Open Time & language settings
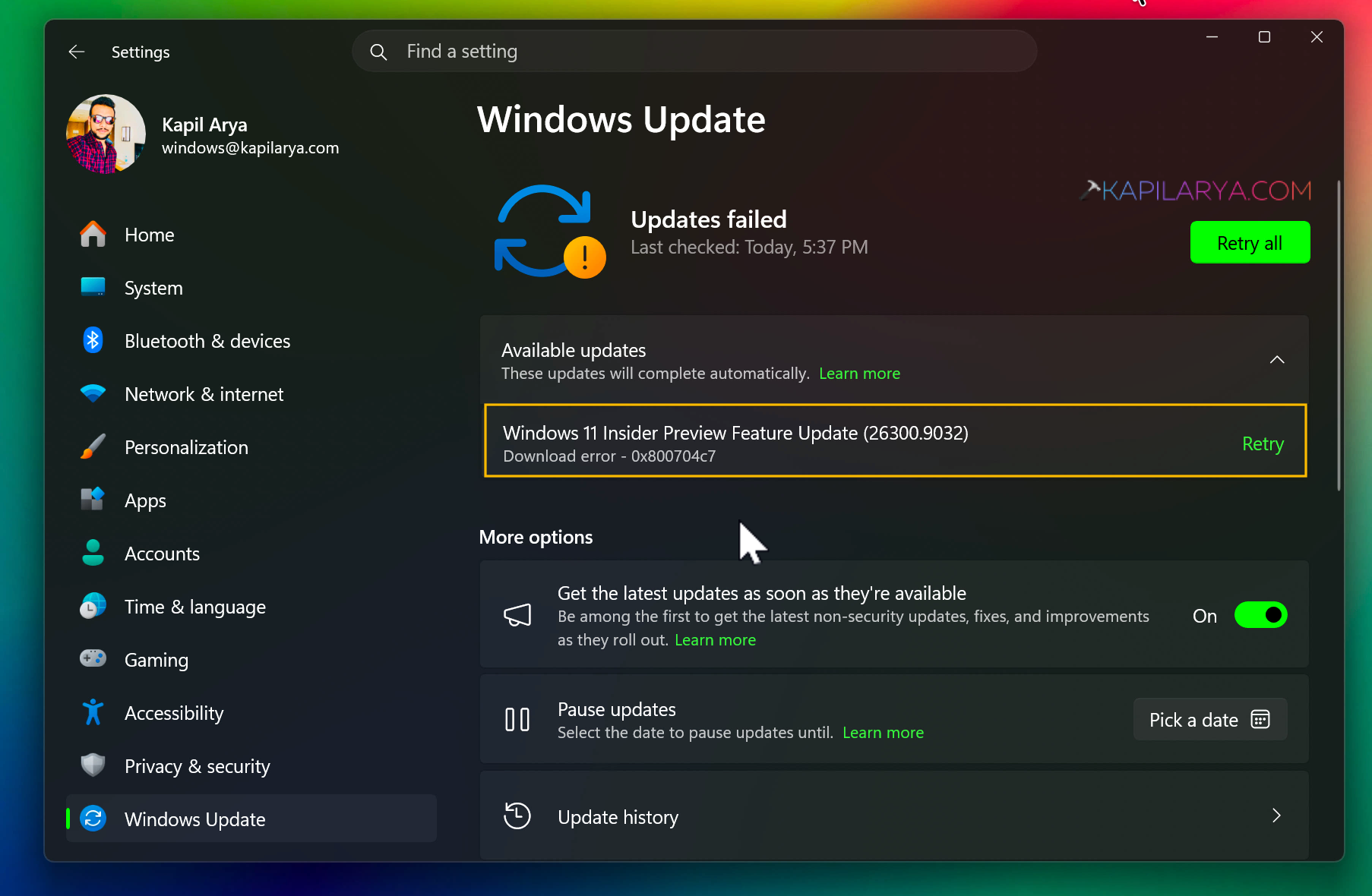Screen dimensions: 1372x896 pos(251,607)
